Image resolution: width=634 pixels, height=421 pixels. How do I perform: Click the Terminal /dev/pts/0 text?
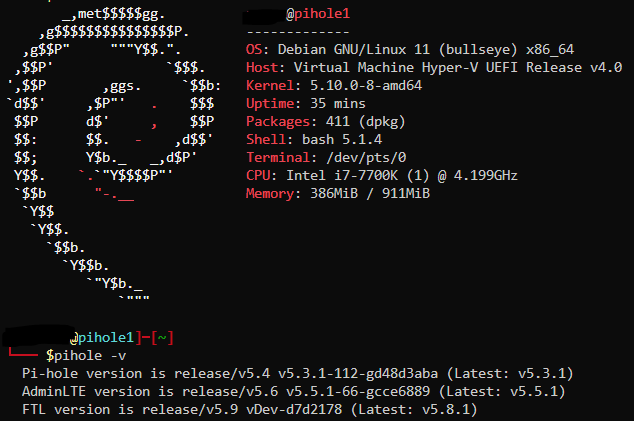click(326, 157)
